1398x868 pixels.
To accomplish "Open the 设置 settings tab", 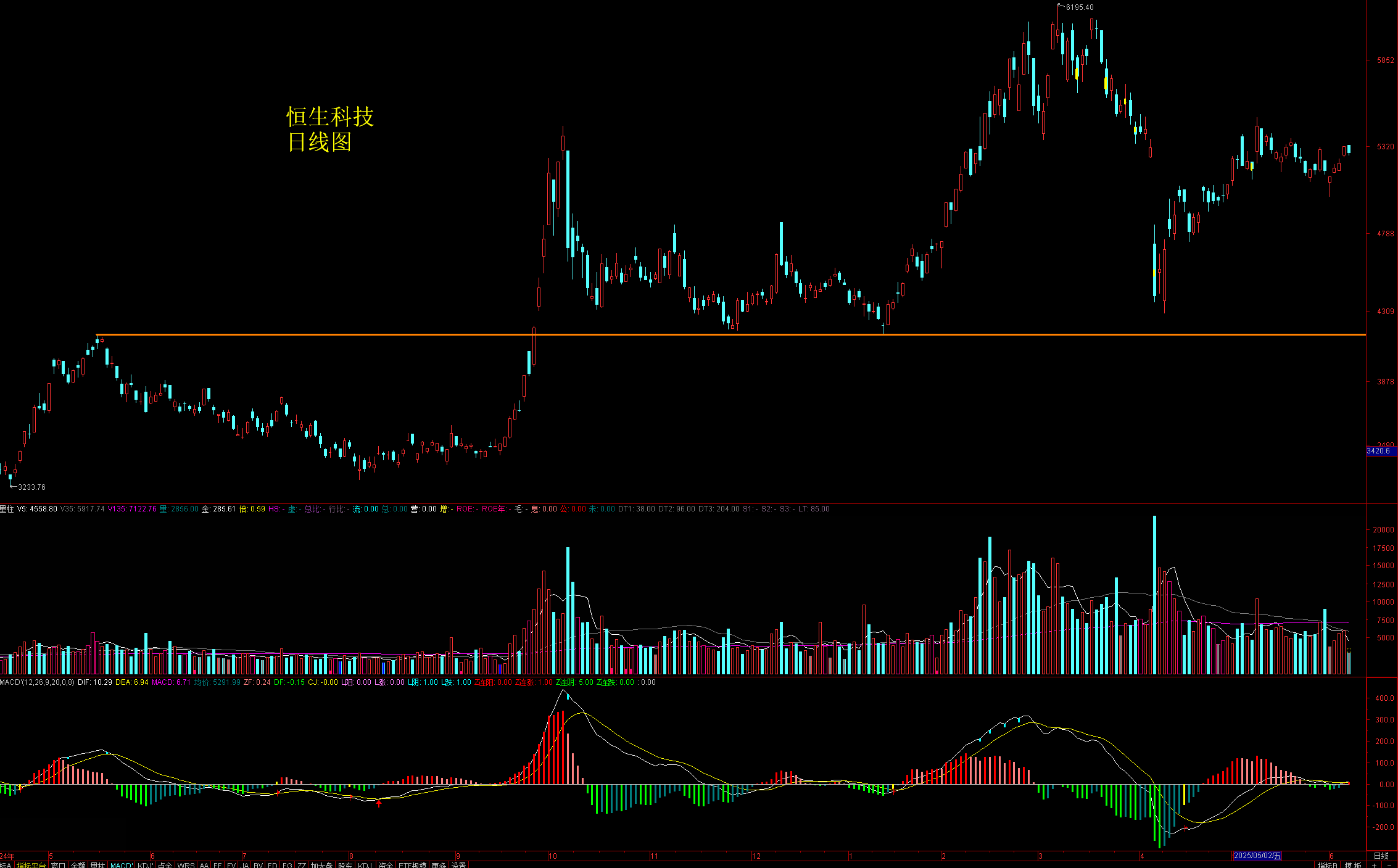I will pos(458,865).
